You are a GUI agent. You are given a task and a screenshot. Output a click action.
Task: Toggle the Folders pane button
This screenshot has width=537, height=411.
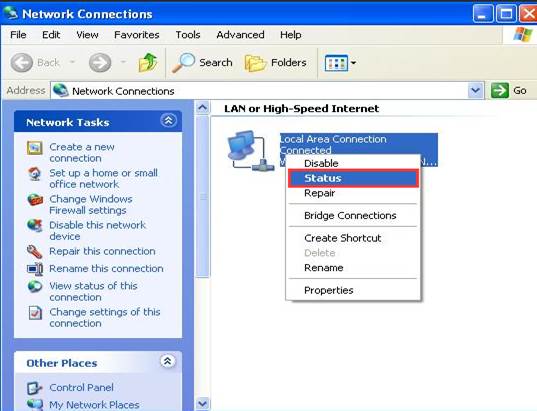pyautogui.click(x=276, y=63)
